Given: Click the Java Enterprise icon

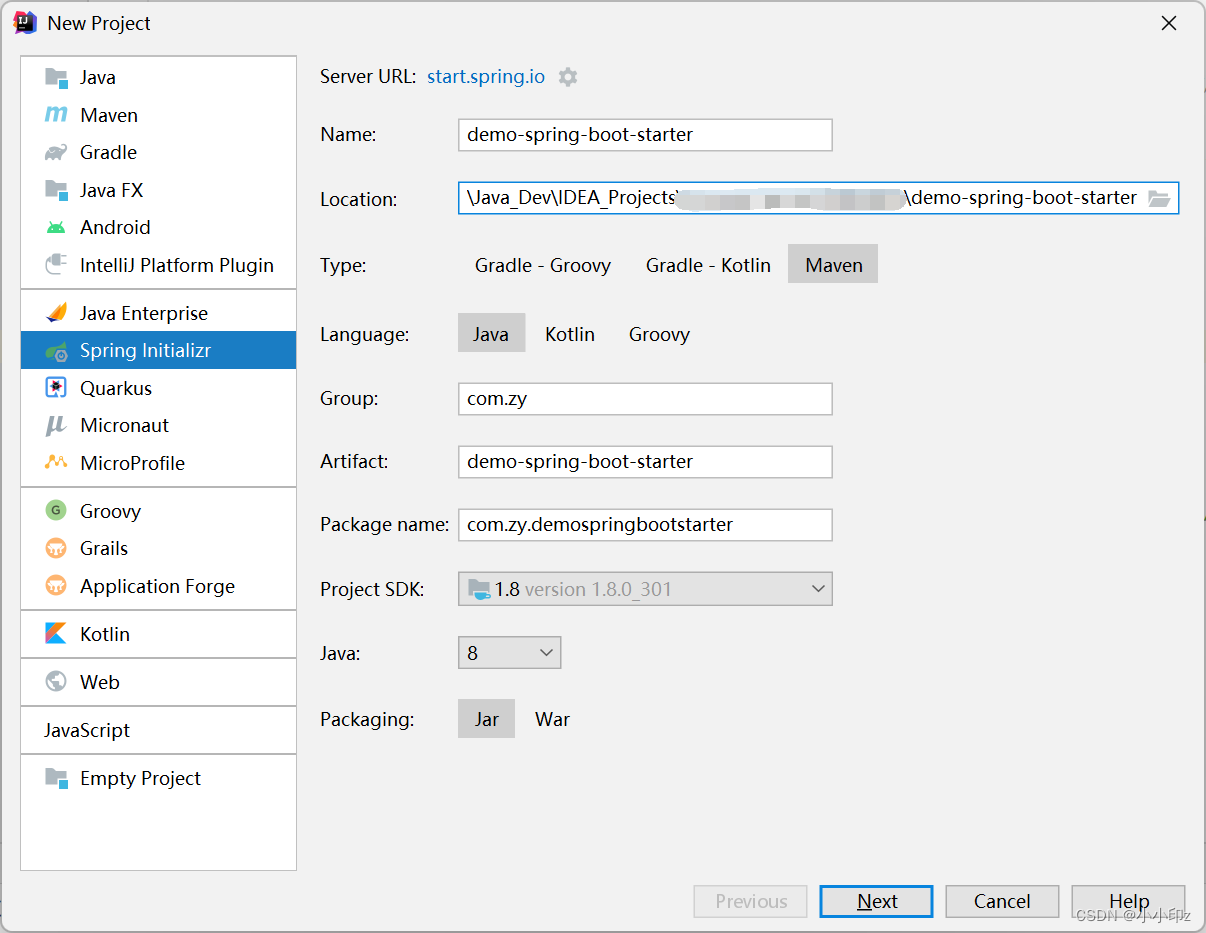Looking at the screenshot, I should pyautogui.click(x=56, y=313).
